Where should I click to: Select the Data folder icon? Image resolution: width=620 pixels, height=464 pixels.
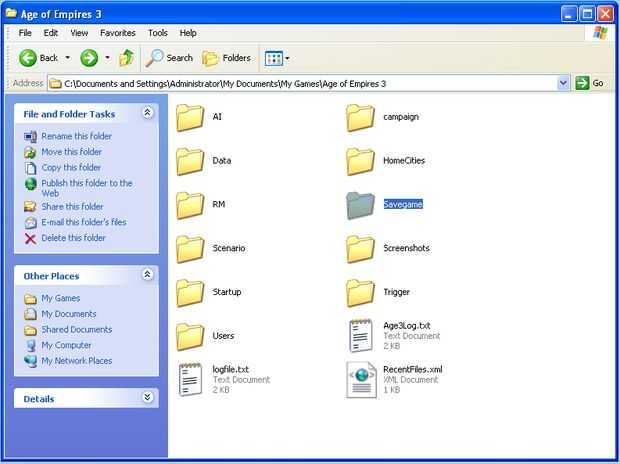(190, 161)
